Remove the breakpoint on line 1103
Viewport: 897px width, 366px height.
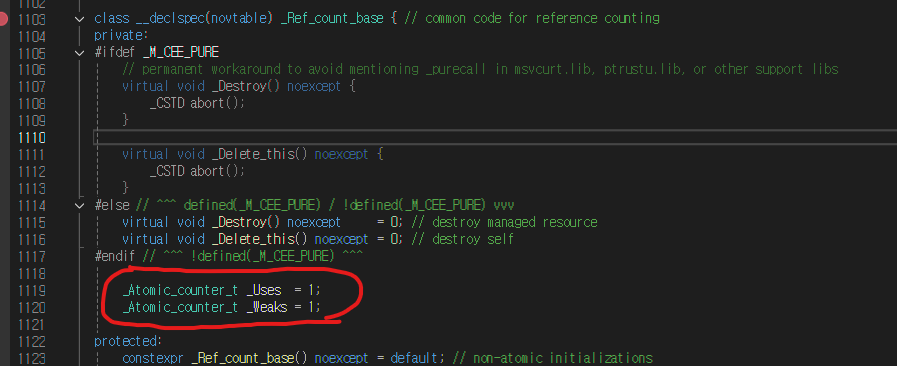pos(4,19)
